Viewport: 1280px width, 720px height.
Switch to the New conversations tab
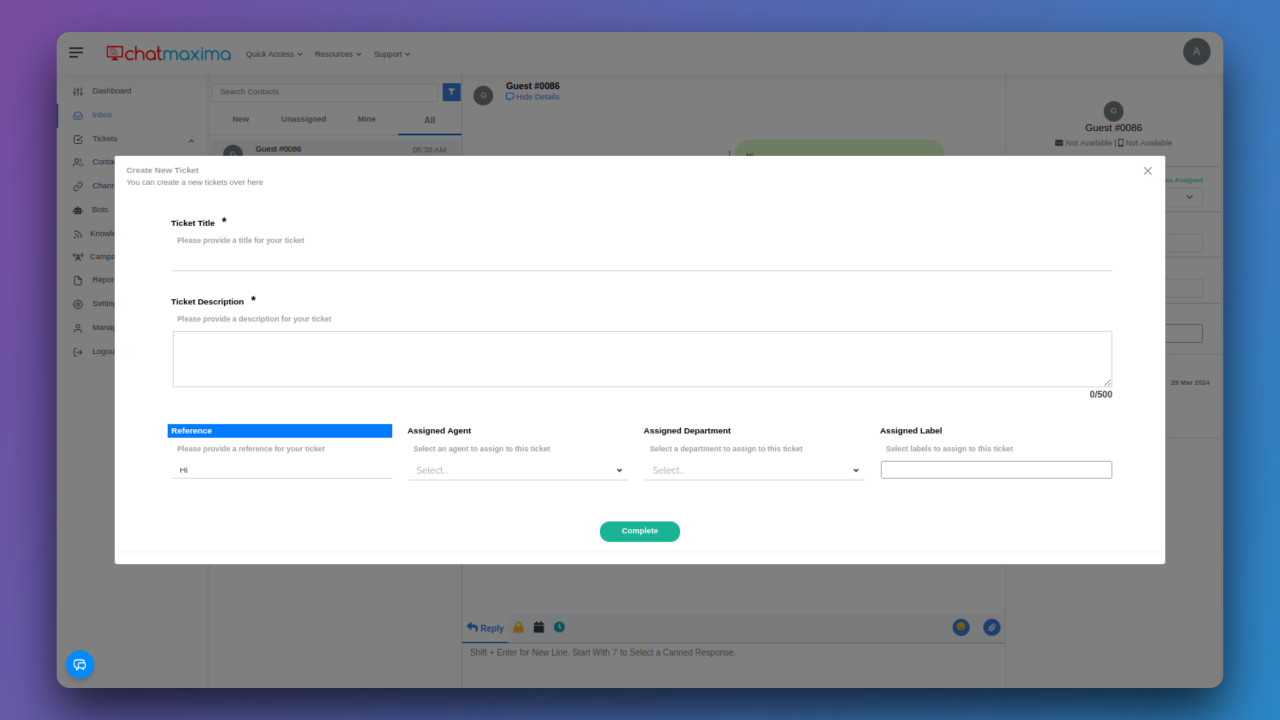point(241,119)
